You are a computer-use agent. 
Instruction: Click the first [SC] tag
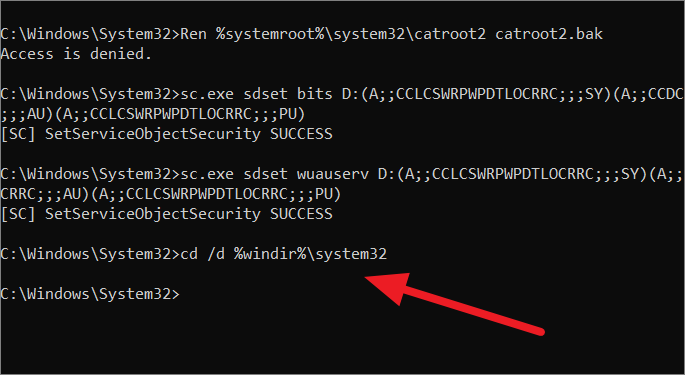pyautogui.click(x=18, y=134)
